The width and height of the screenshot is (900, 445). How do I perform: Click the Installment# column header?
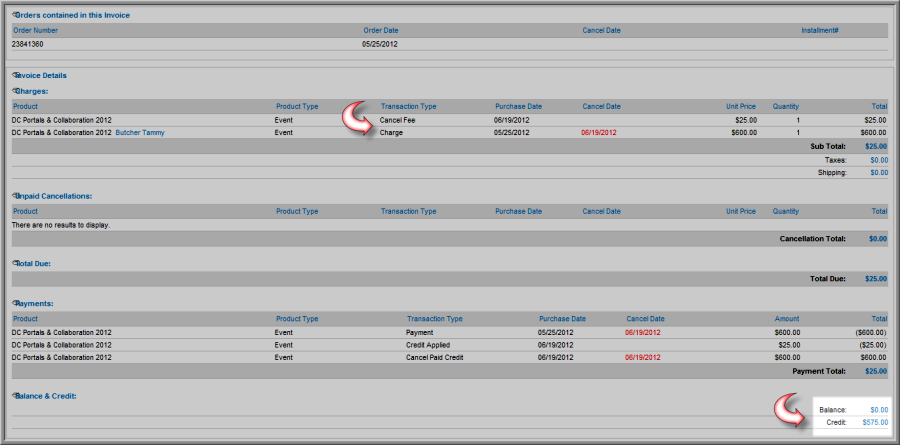820,30
